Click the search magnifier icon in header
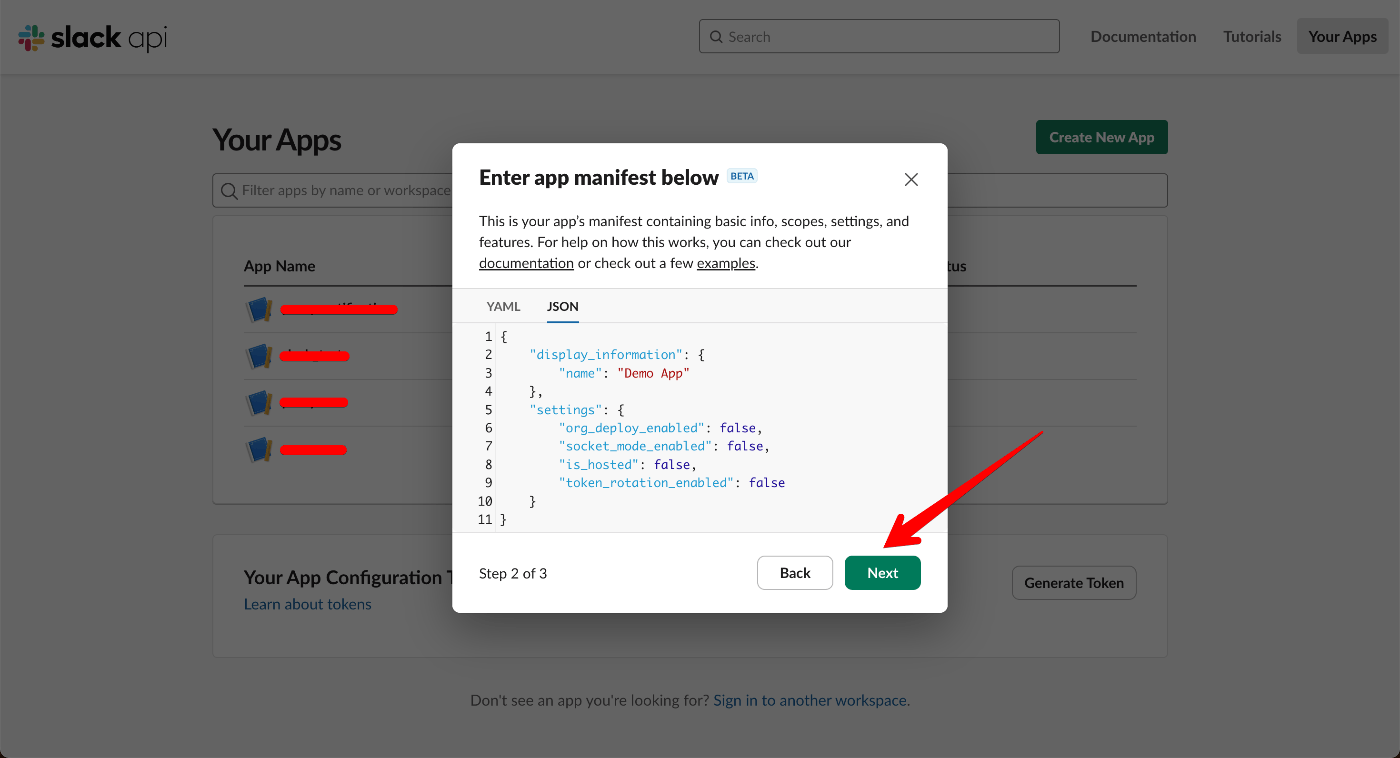Screen dimensions: 1400x758 pos(716,37)
